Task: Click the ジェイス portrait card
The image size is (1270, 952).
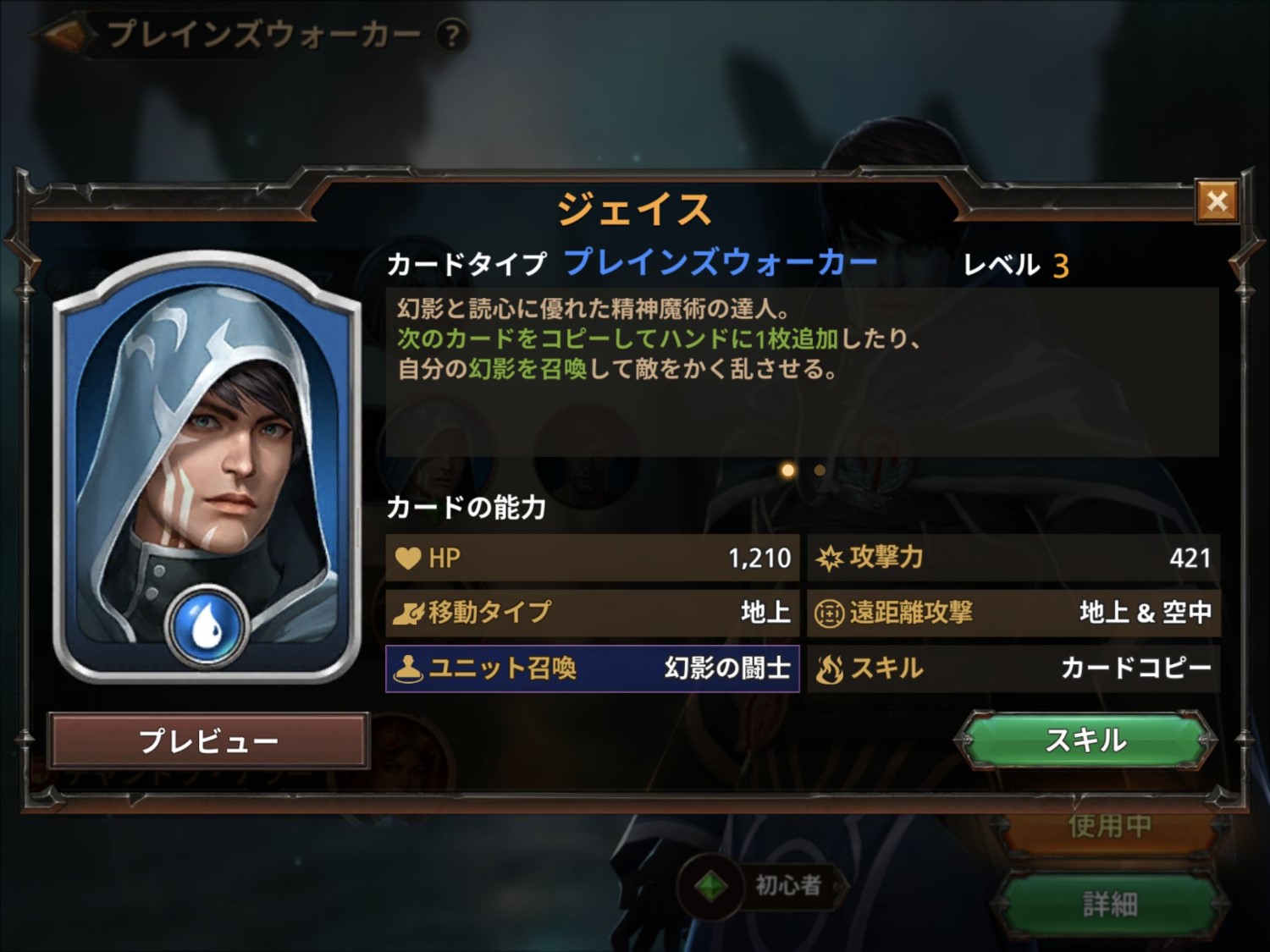Action: (x=207, y=467)
